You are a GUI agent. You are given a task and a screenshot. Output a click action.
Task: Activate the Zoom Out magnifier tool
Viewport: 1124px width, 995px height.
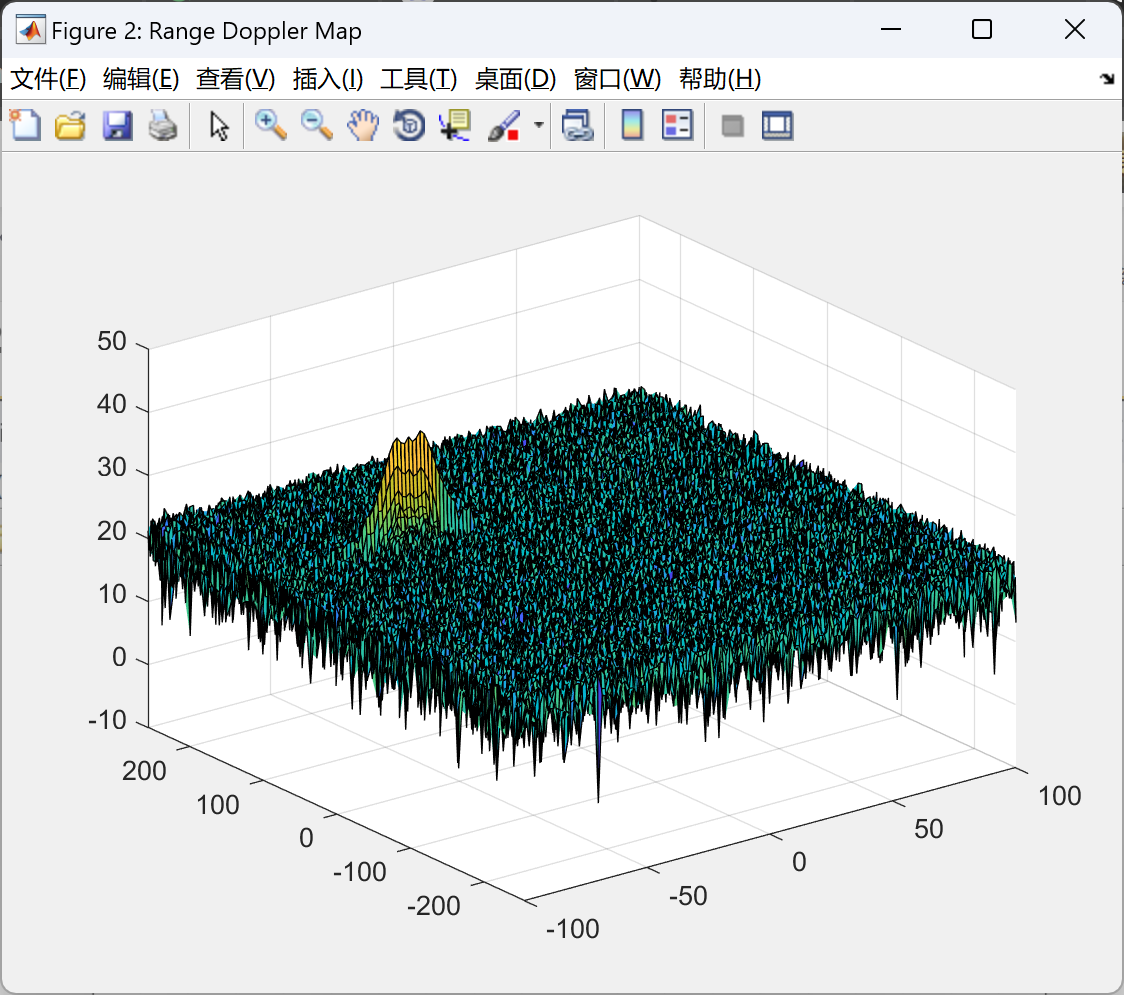click(x=316, y=125)
